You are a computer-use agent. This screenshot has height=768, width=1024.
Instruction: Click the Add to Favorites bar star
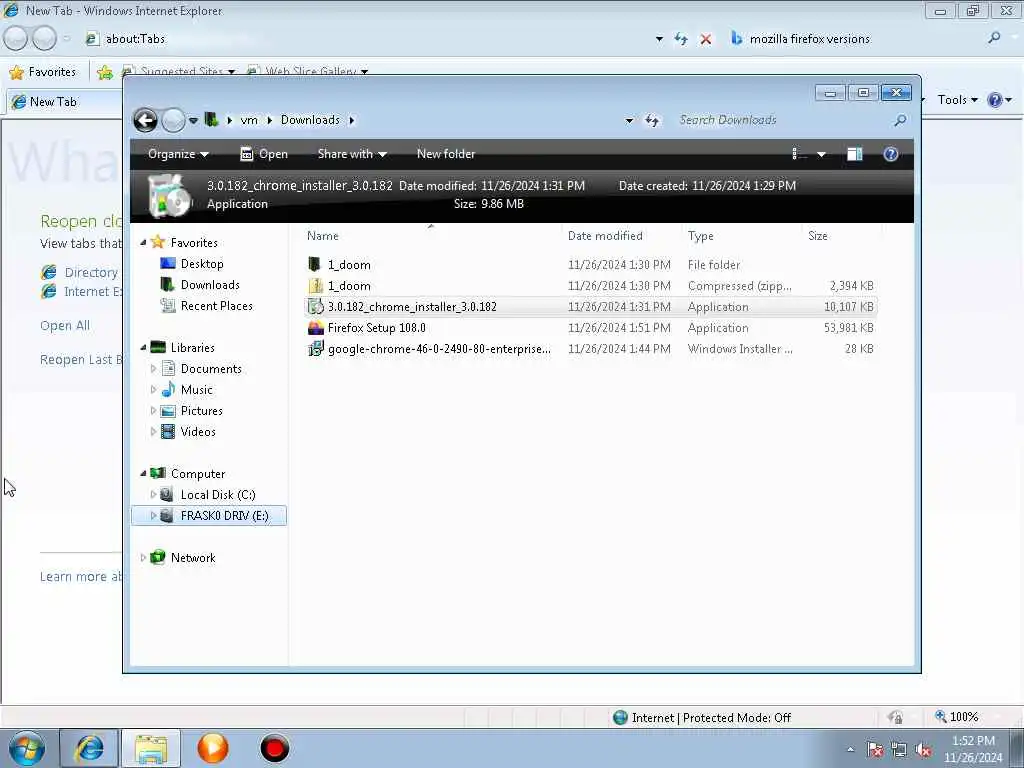[x=104, y=72]
